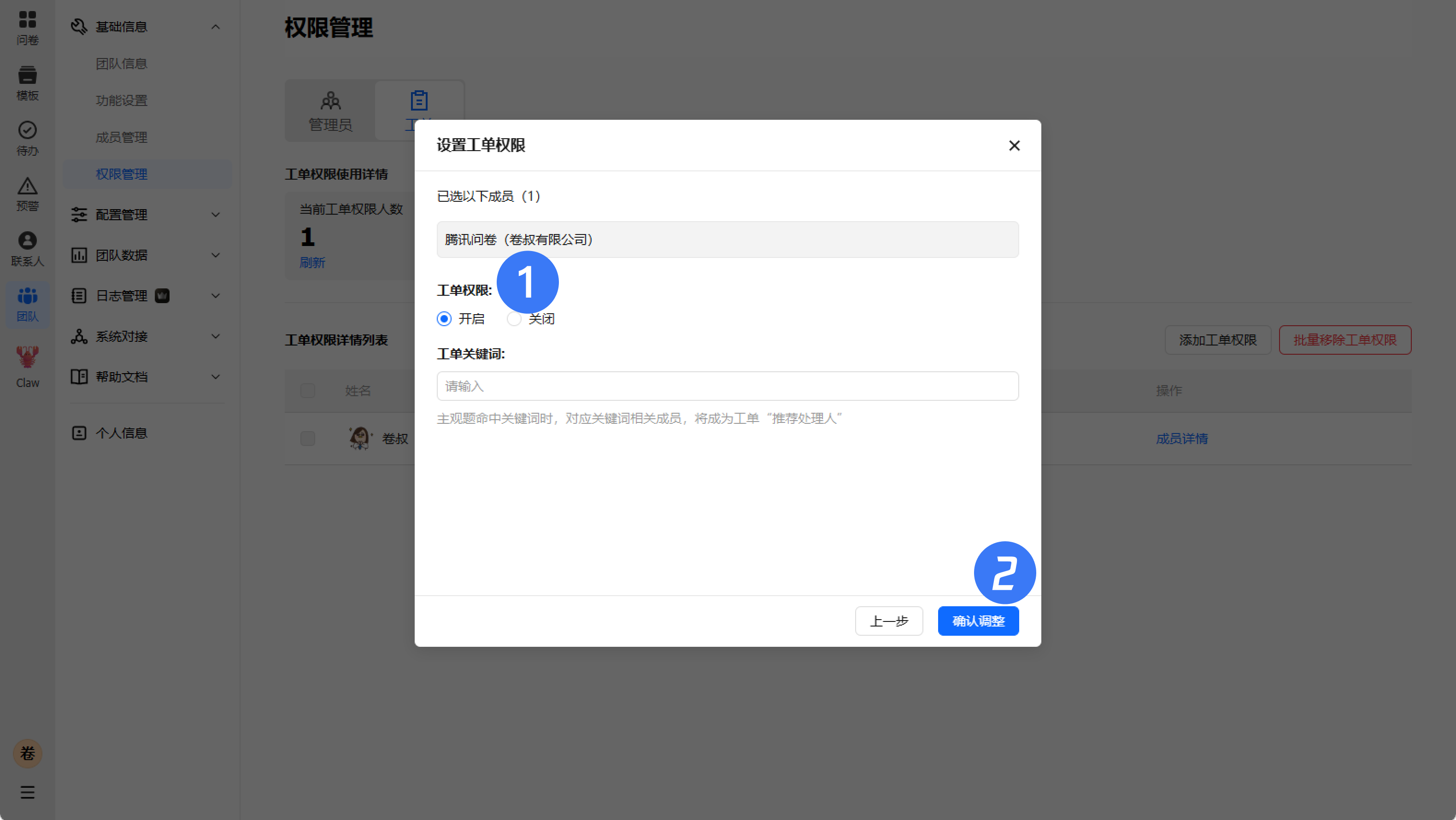The image size is (1456, 820).
Task: Click the 已选以下成员（1） label
Action: pos(489,196)
